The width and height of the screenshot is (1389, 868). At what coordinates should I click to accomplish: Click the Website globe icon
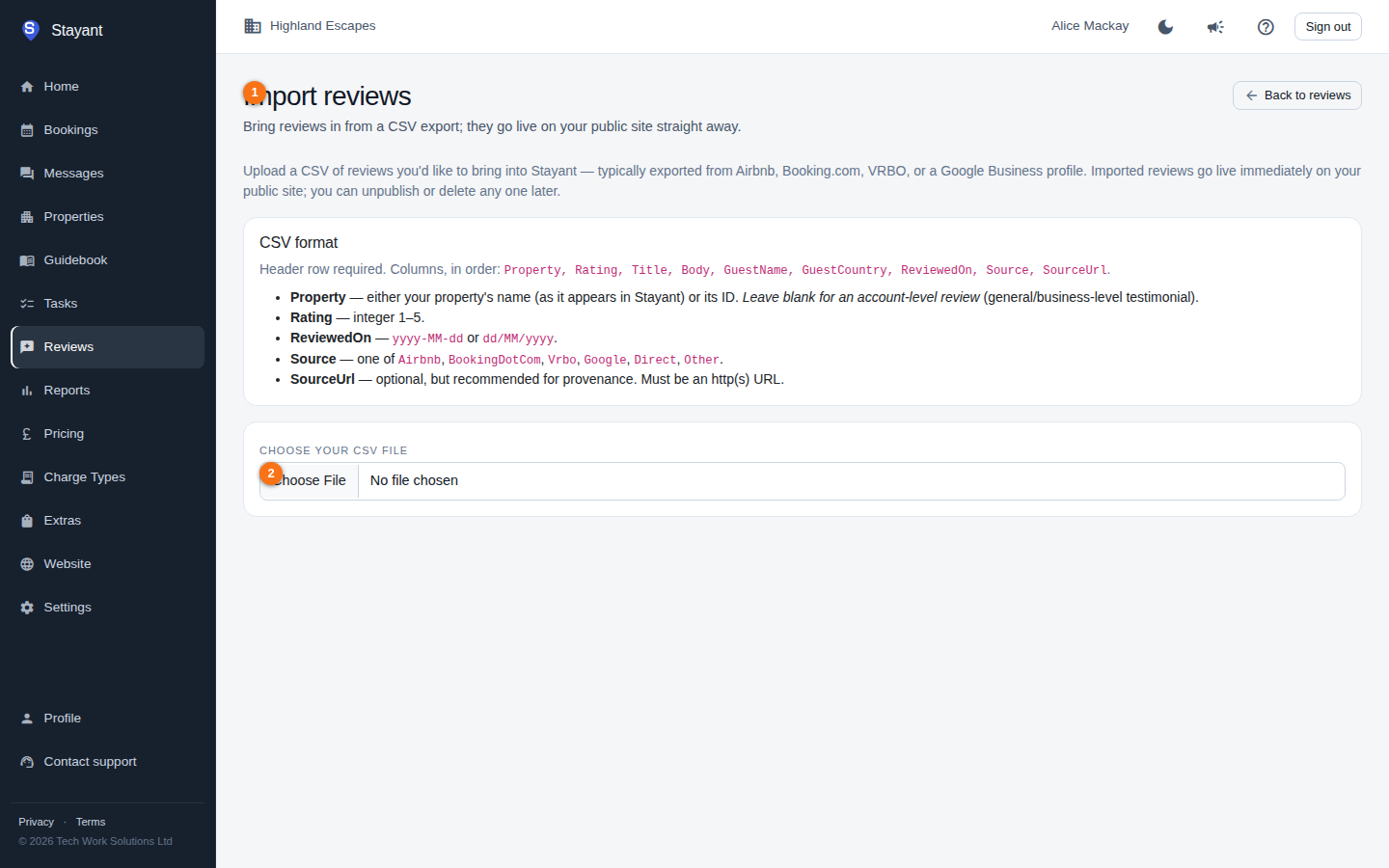27,564
